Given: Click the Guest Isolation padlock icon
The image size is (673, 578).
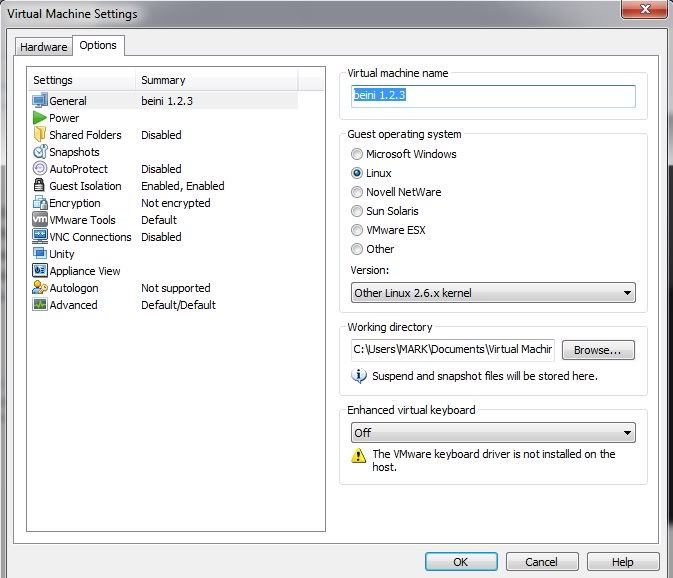Looking at the screenshot, I should click(x=39, y=185).
